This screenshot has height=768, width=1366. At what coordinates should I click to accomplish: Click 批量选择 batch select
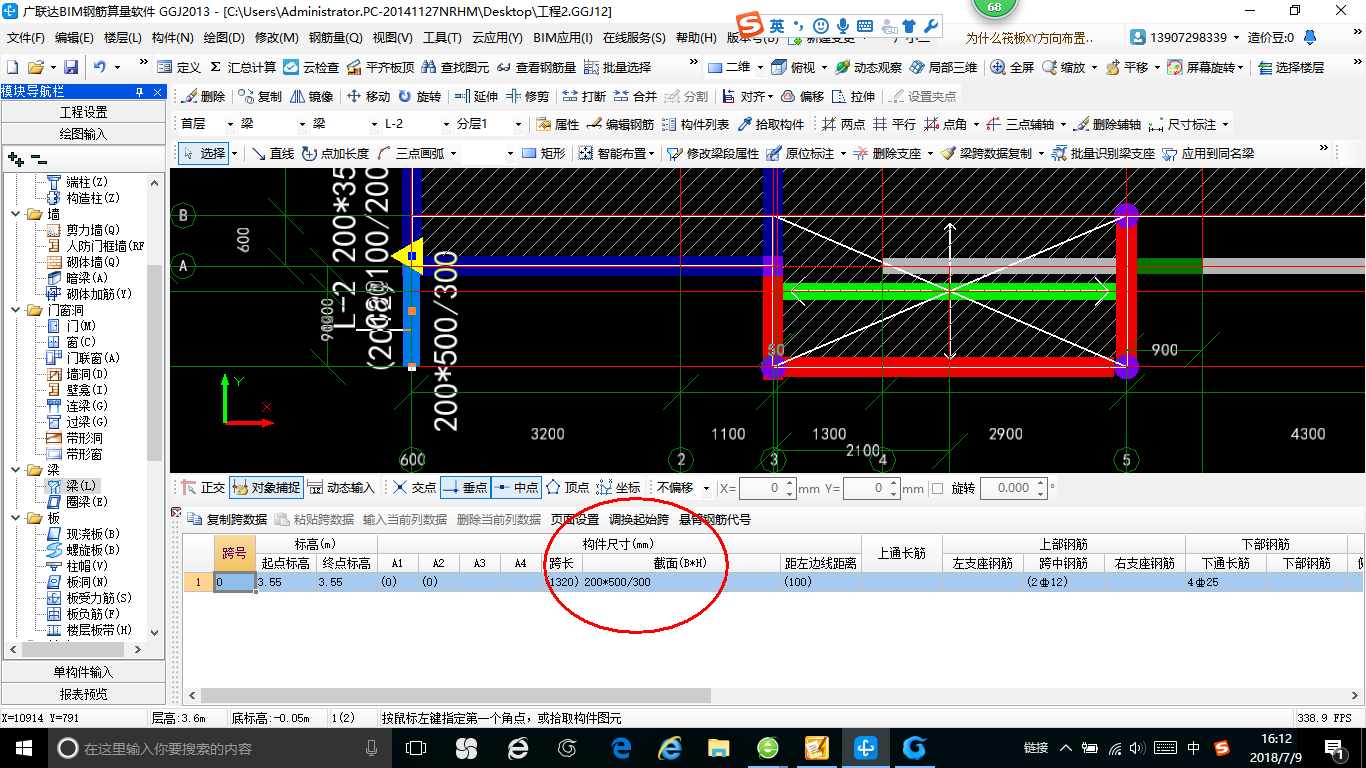tap(617, 67)
